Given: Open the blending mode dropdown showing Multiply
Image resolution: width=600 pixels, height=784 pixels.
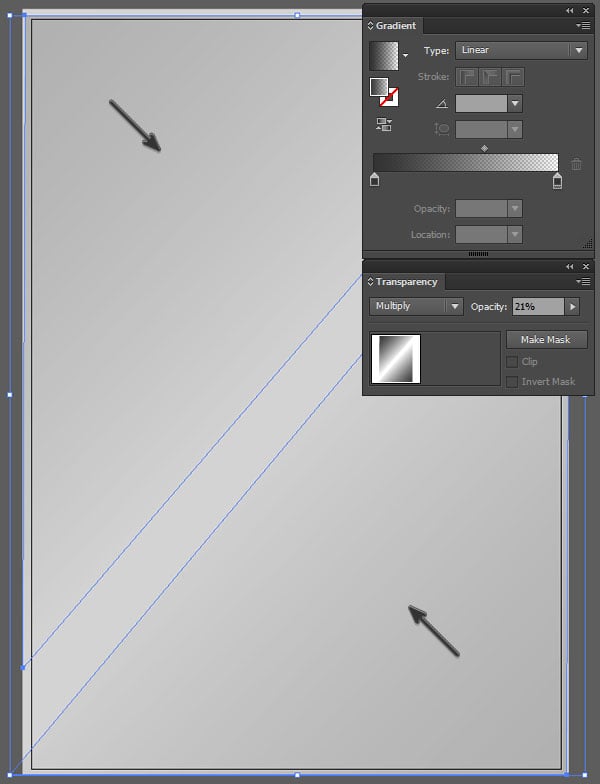Looking at the screenshot, I should 416,306.
